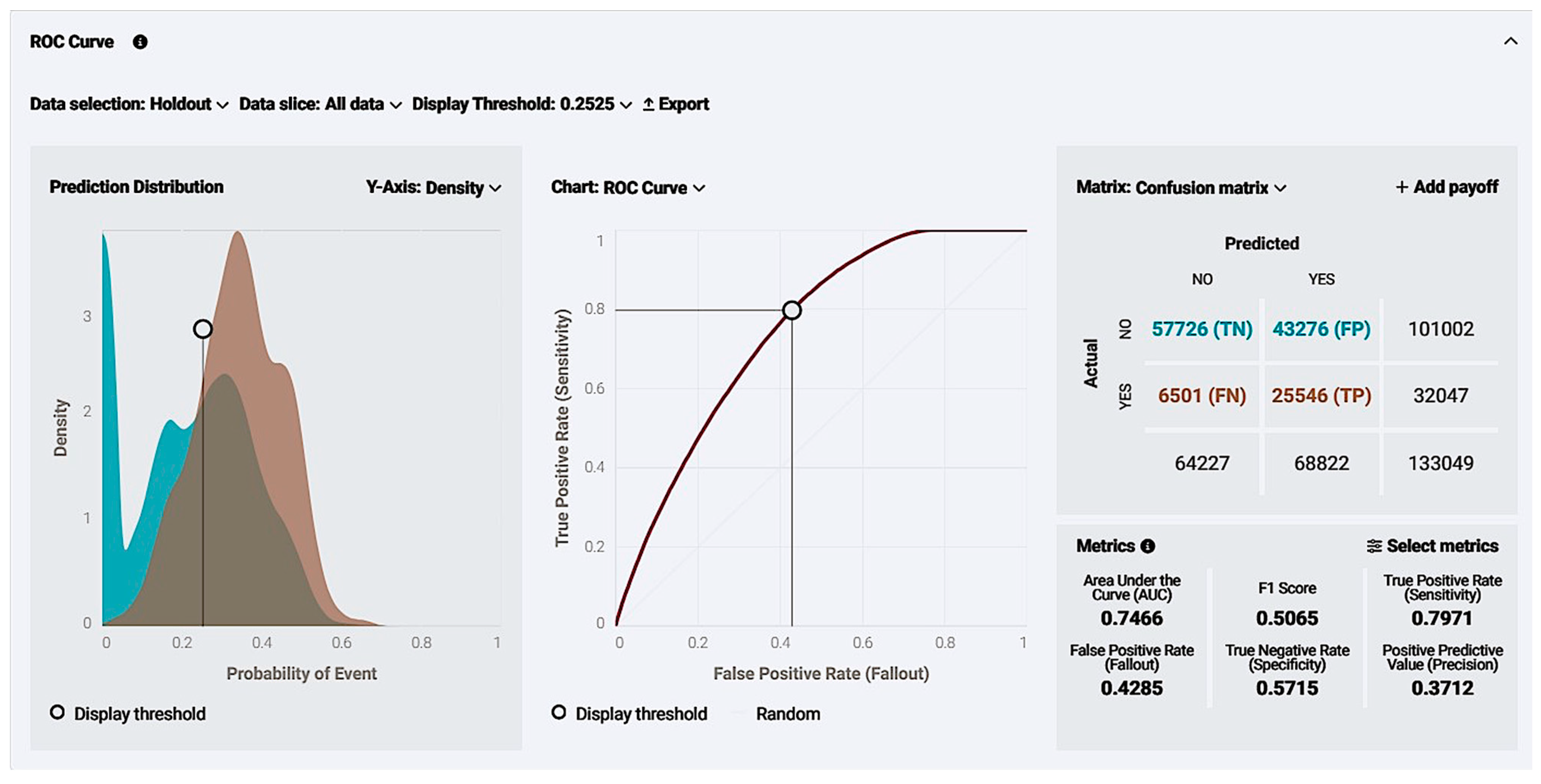Click the info icon next to Metrics
The width and height of the screenshot is (1541, 784).
pyautogui.click(x=1147, y=546)
